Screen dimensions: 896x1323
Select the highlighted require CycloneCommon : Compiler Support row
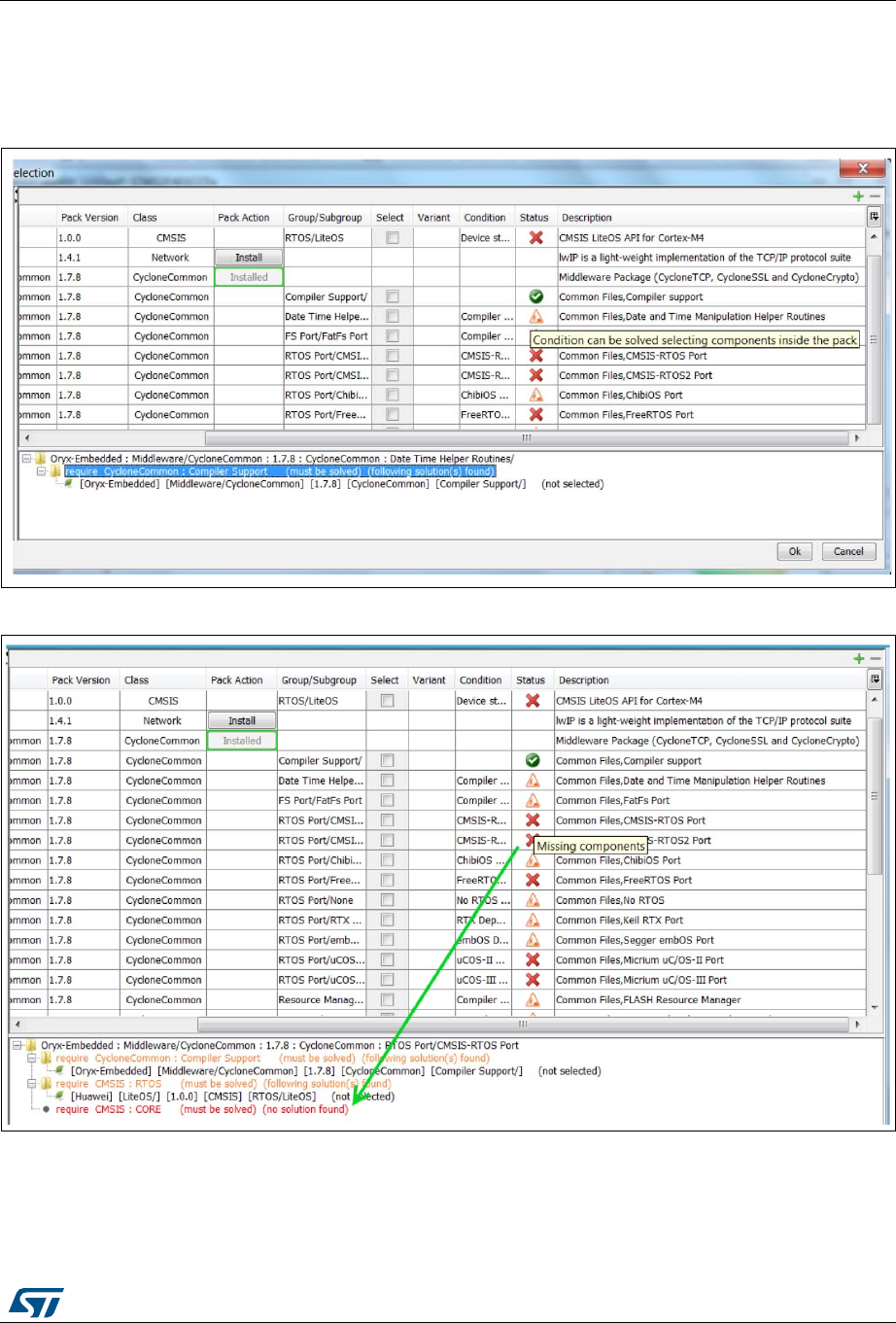[x=279, y=471]
